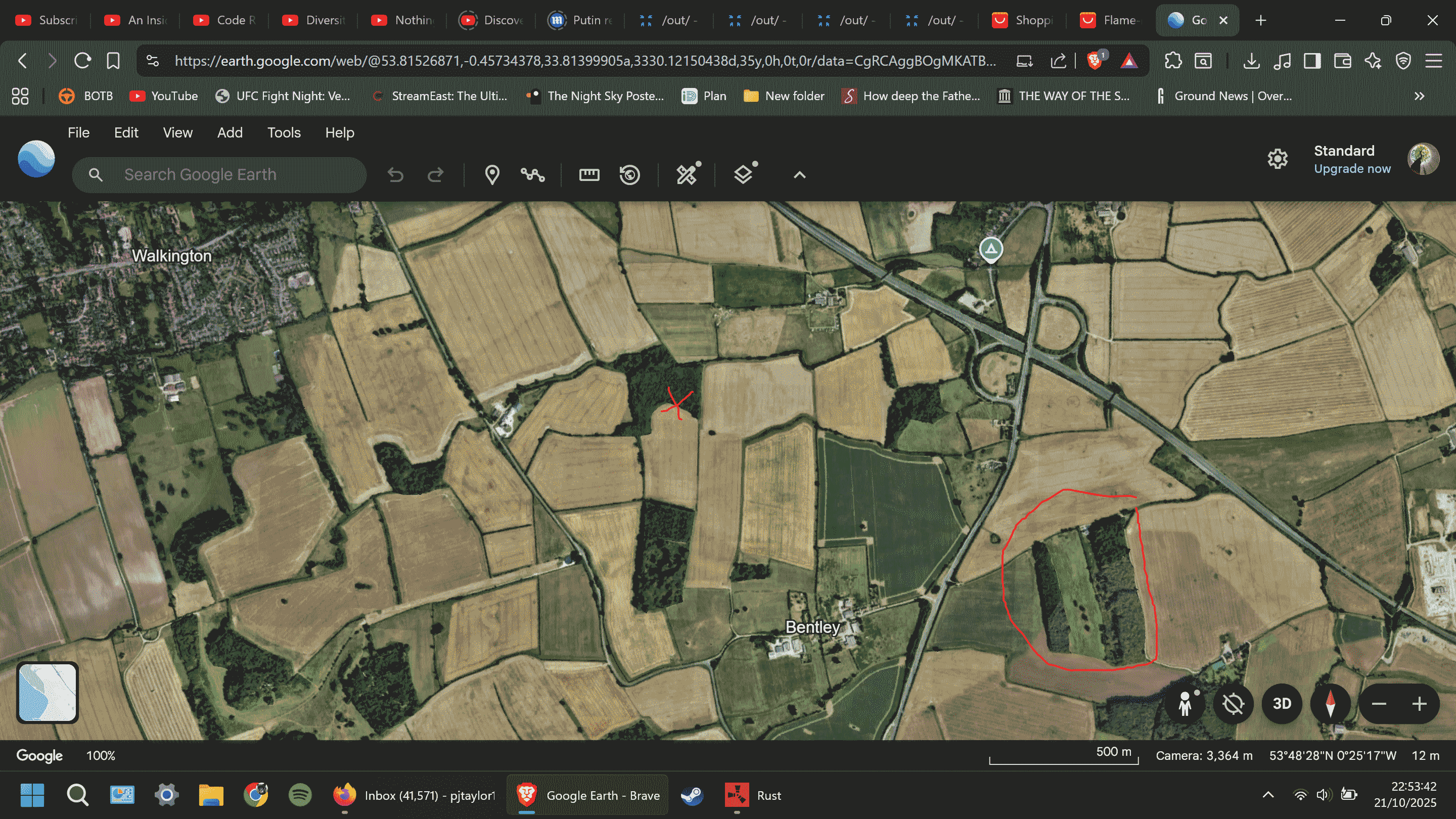
Task: Show hidden system tray icons
Action: coord(1268,795)
